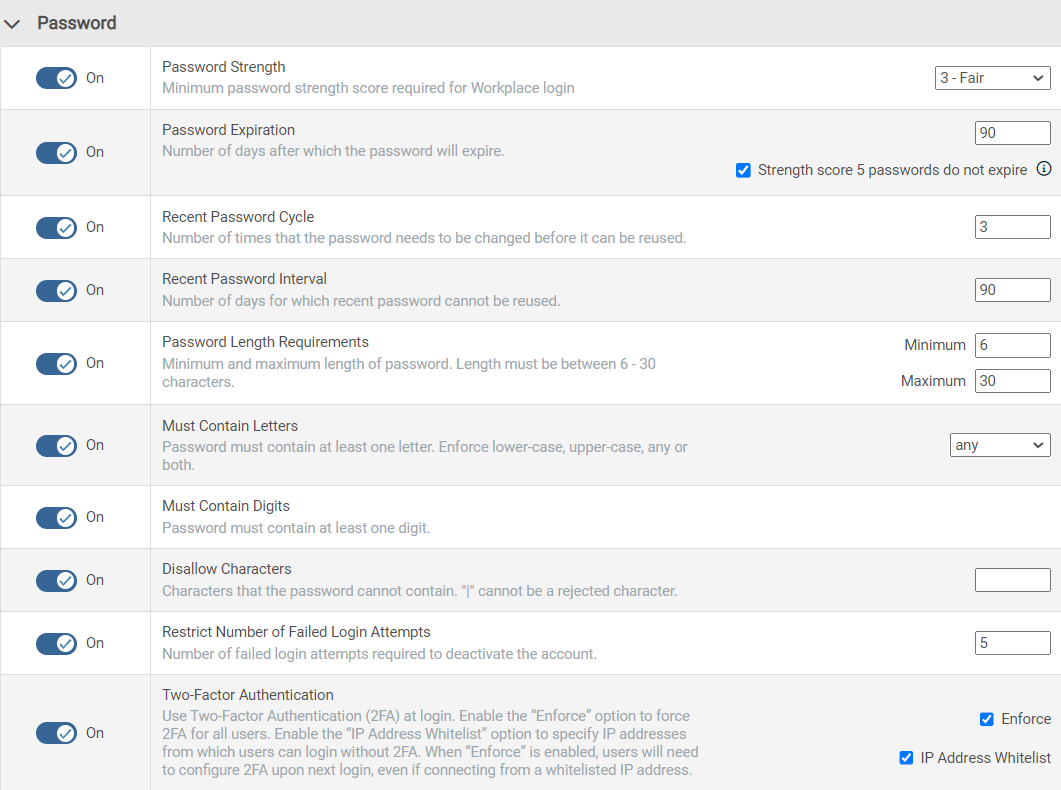The image size is (1061, 790).
Task: Open the Must Contain Letters case dropdown
Action: [x=999, y=445]
